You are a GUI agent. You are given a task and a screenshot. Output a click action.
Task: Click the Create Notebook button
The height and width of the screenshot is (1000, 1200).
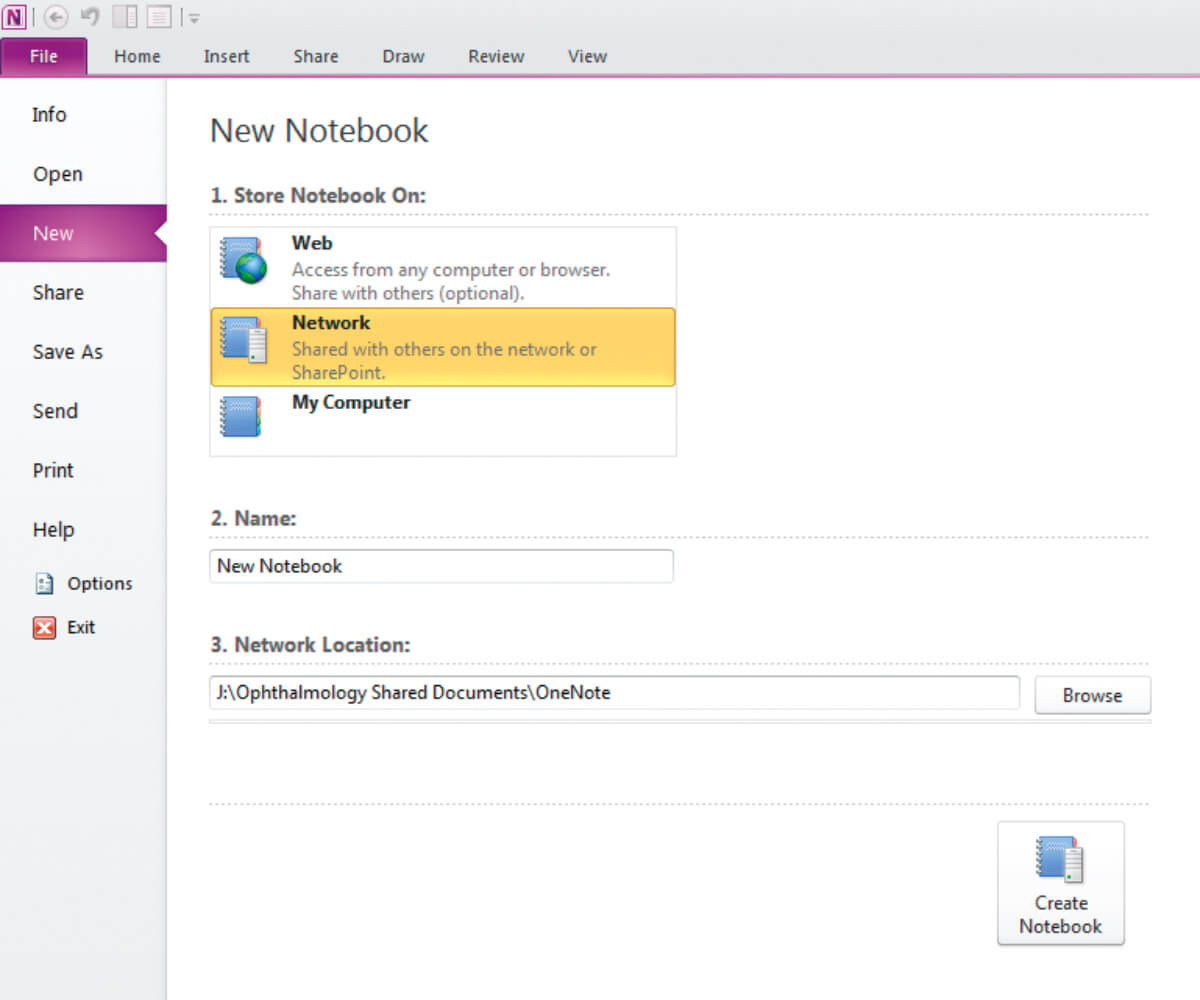click(1060, 883)
